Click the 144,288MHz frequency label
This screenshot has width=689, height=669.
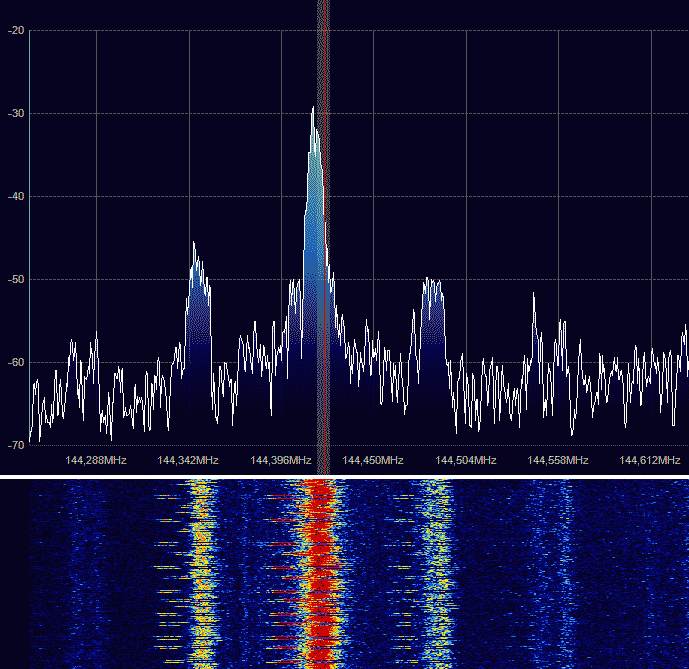point(96,460)
